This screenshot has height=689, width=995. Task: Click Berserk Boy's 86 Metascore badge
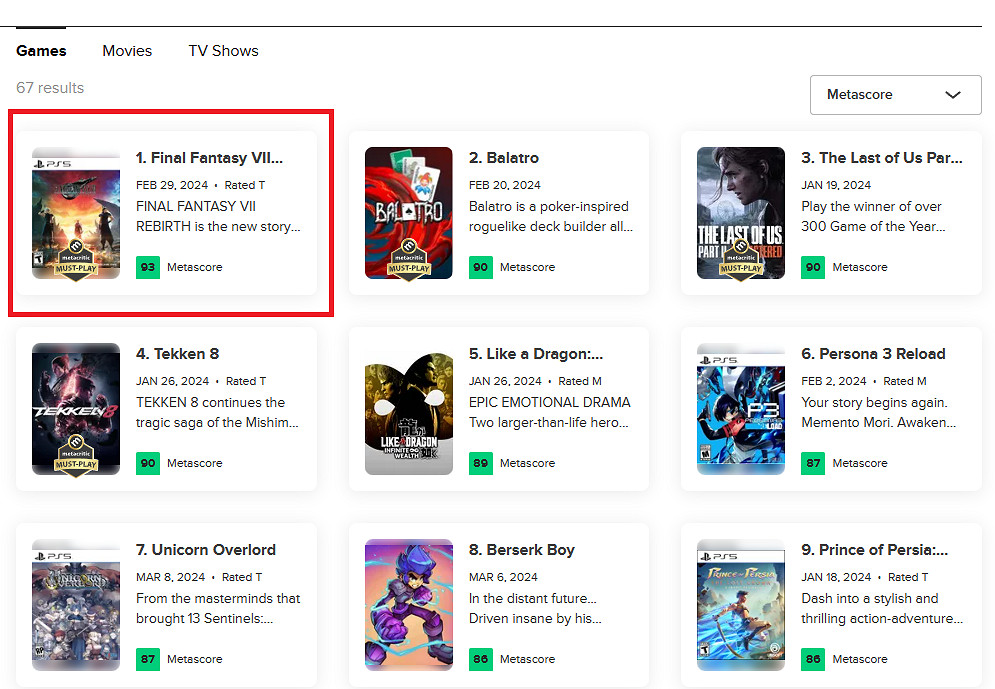coord(481,659)
